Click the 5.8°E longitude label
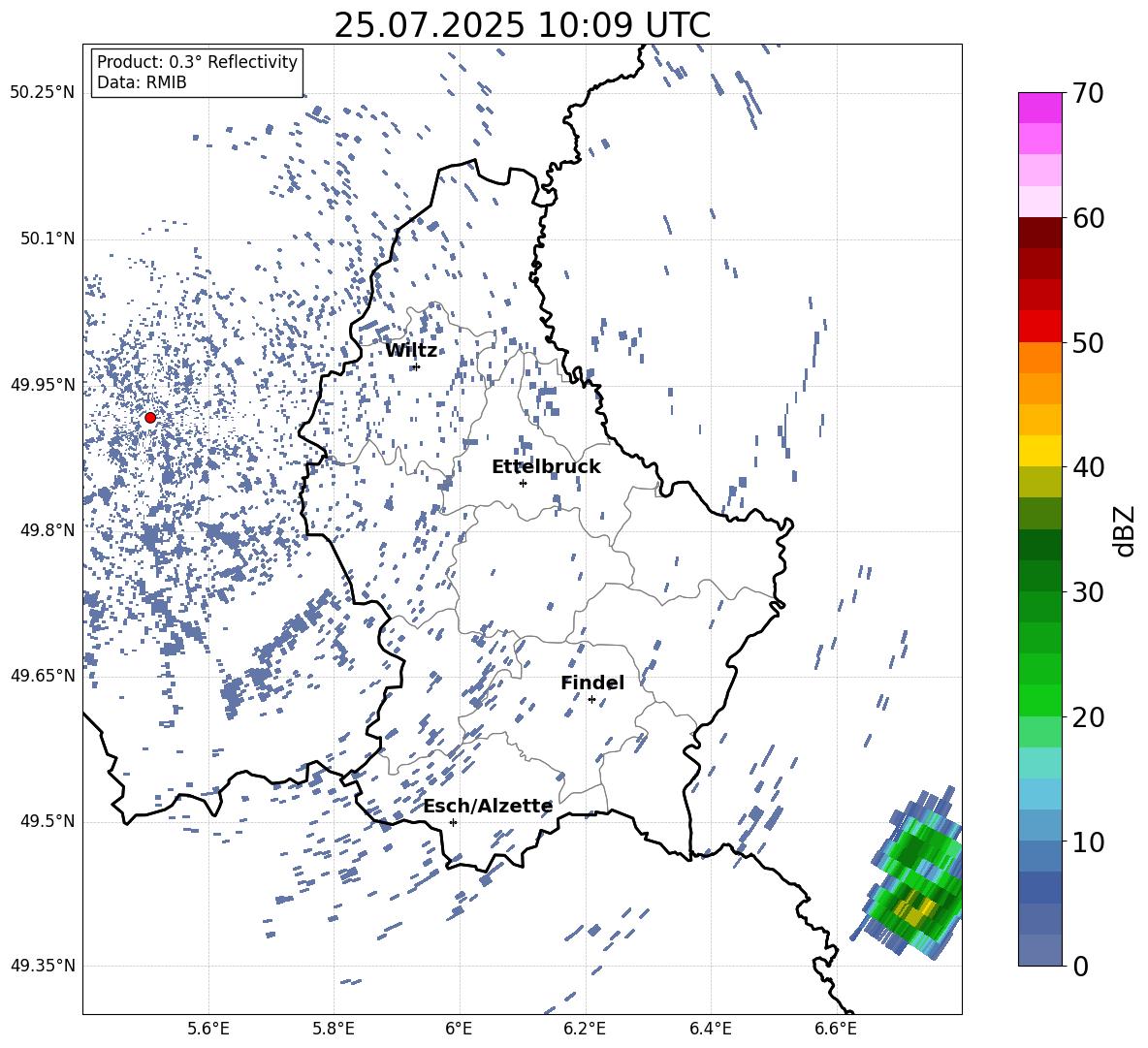The width and height of the screenshot is (1148, 1048). click(x=334, y=1029)
